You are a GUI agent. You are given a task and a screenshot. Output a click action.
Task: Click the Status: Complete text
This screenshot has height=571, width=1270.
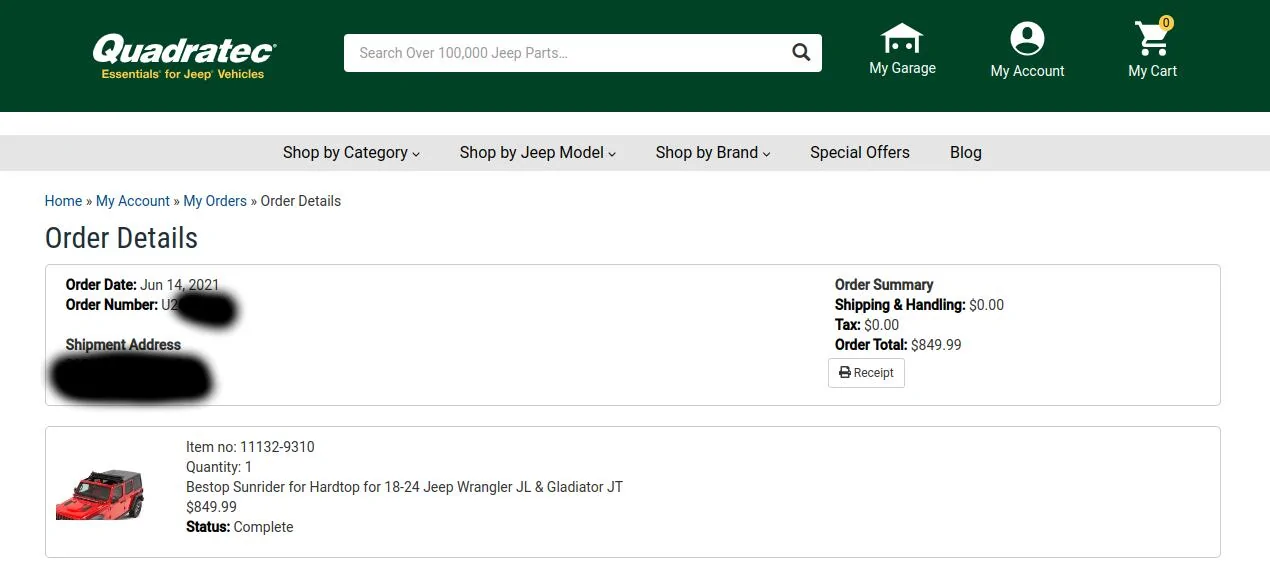(240, 527)
